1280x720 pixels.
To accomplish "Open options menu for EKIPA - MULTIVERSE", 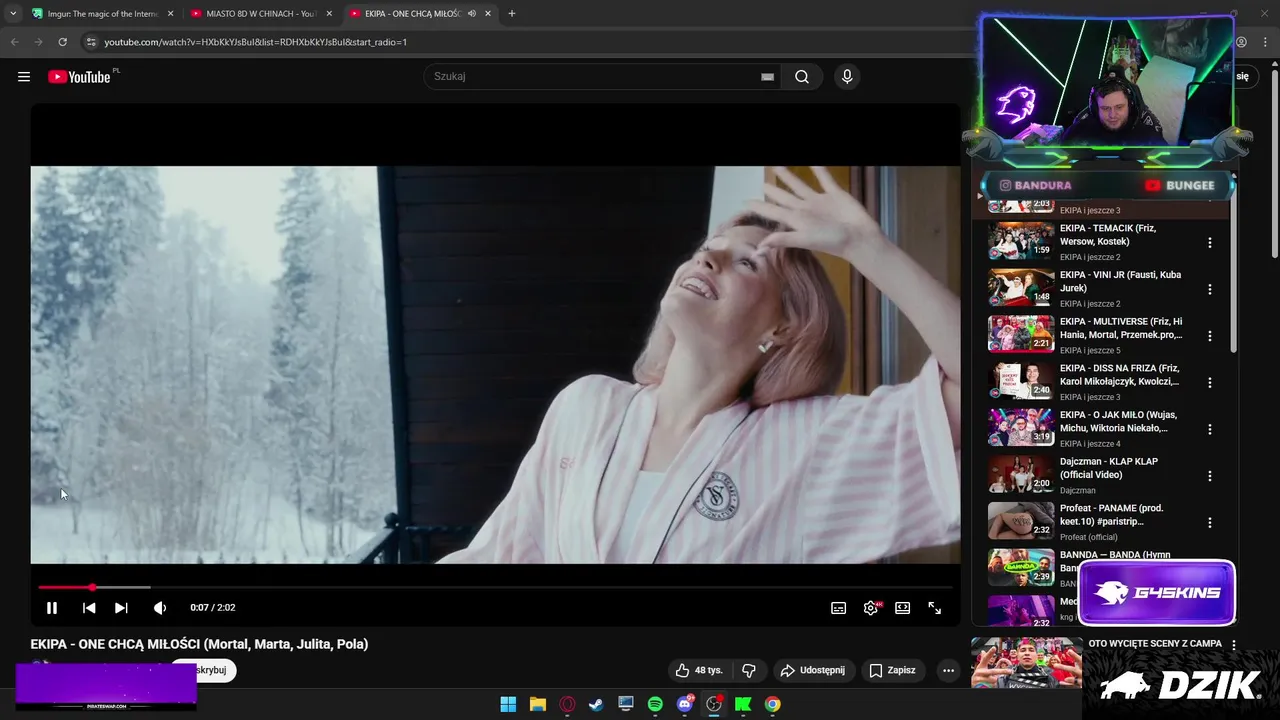I will point(1210,336).
